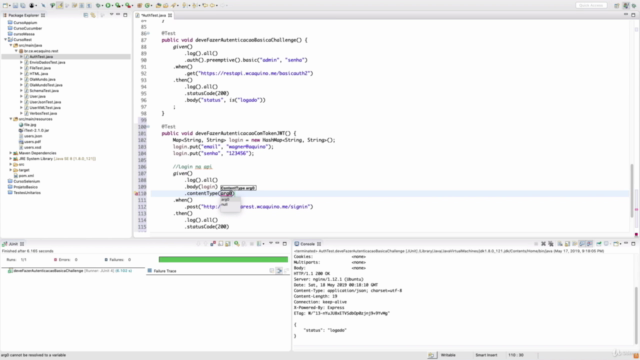640x360 pixels.
Task: Close the AuthTest.java editor tab
Action: (170, 15)
